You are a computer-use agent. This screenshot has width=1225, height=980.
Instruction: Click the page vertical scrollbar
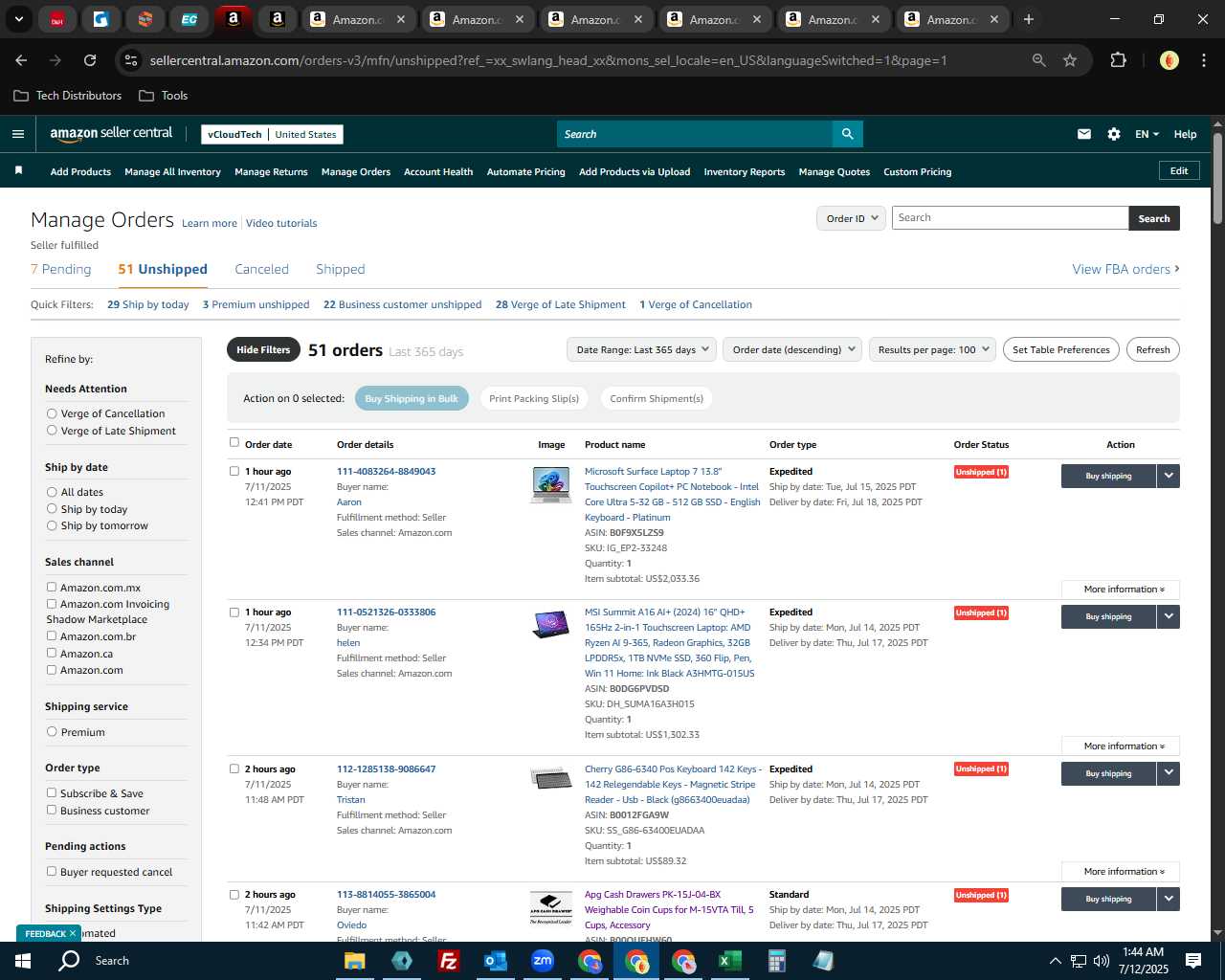(x=1217, y=178)
